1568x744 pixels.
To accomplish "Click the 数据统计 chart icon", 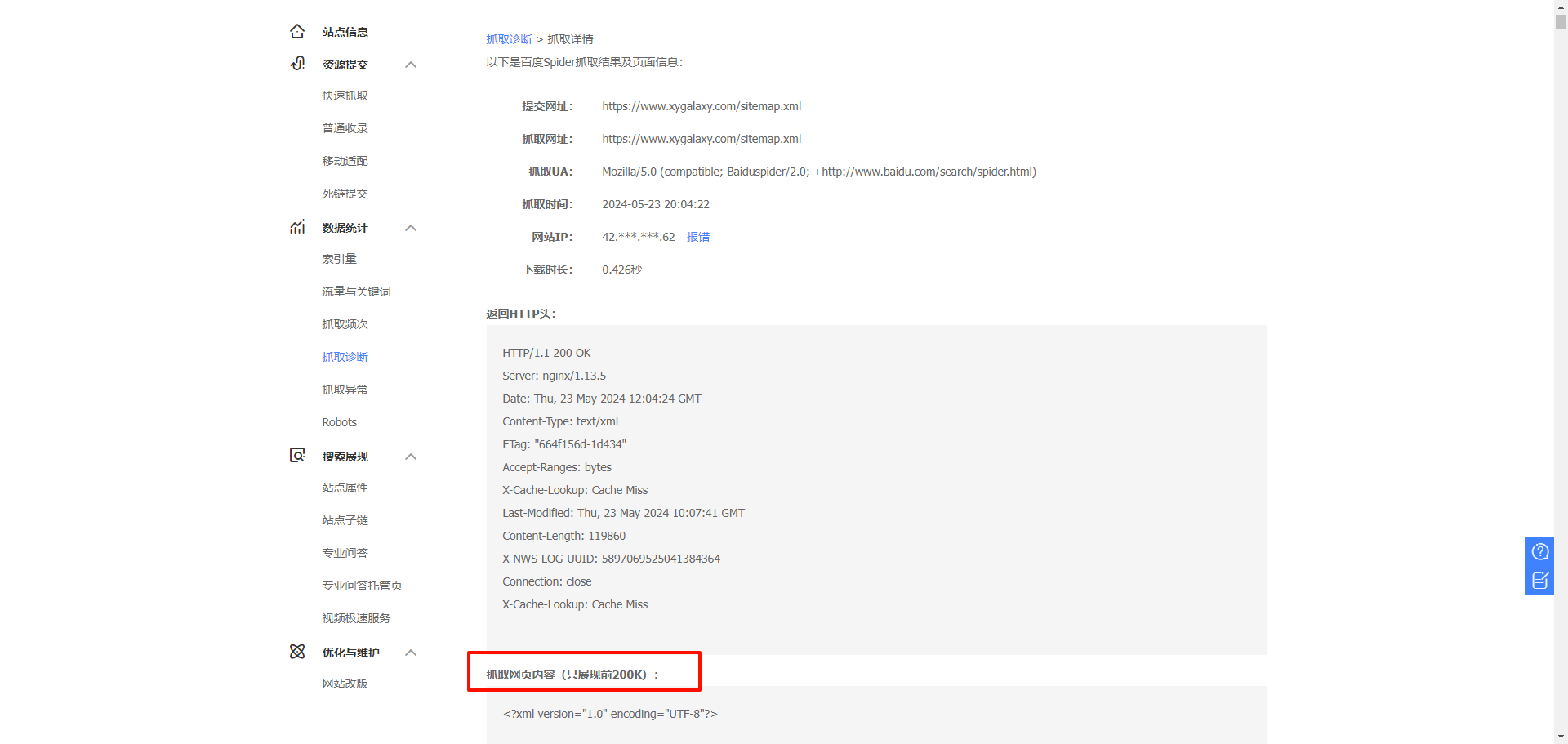I will coord(297,227).
